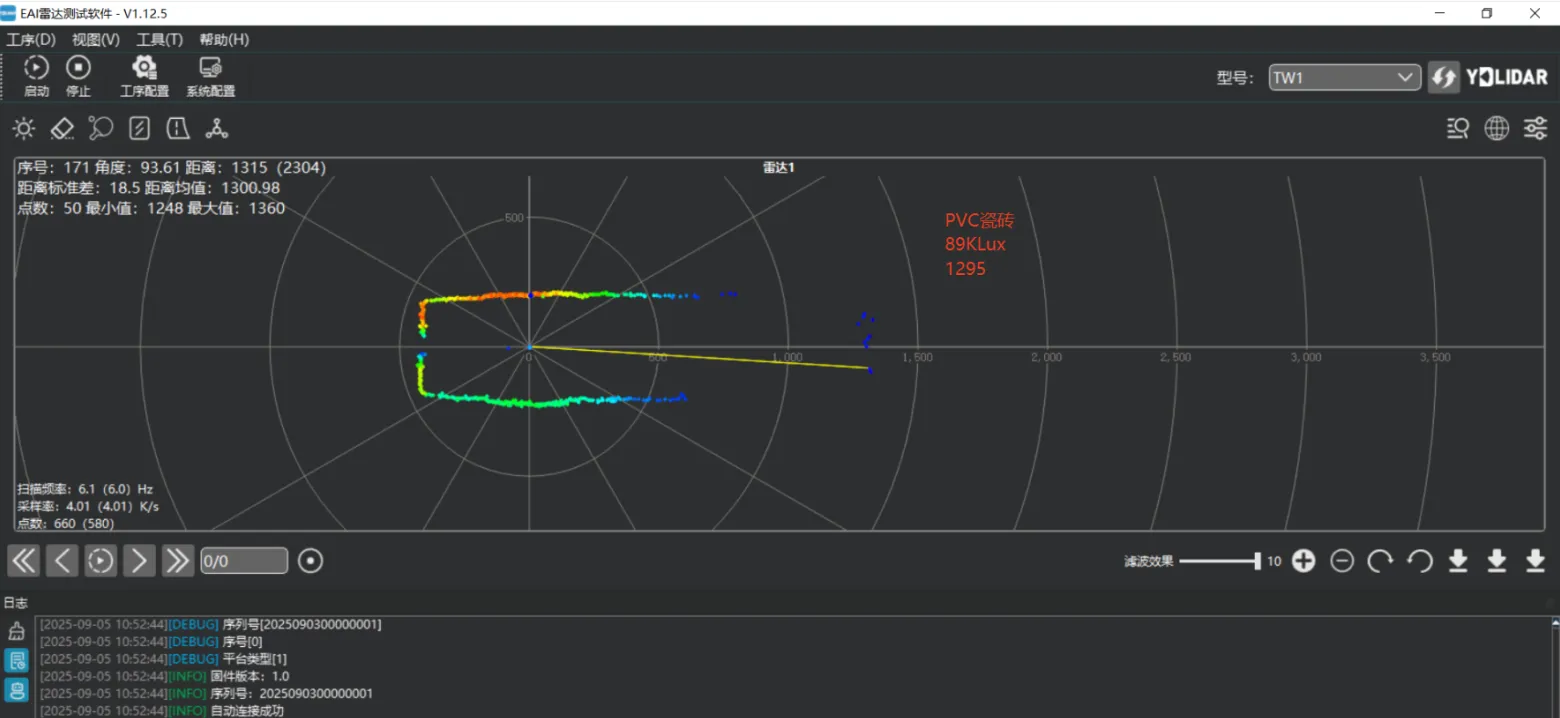Toggle the record circle button beside 0/0
1560x718 pixels.
[311, 561]
